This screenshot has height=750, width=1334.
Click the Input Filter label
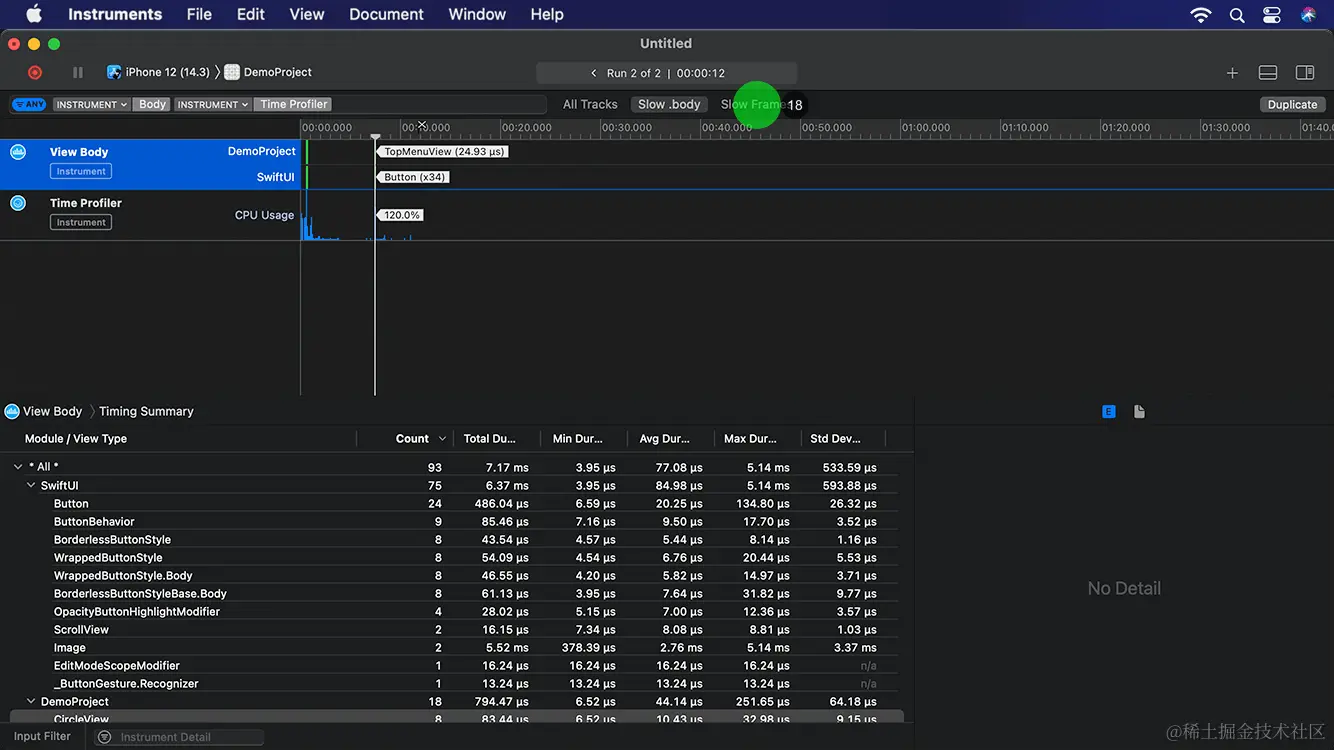[x=42, y=736]
